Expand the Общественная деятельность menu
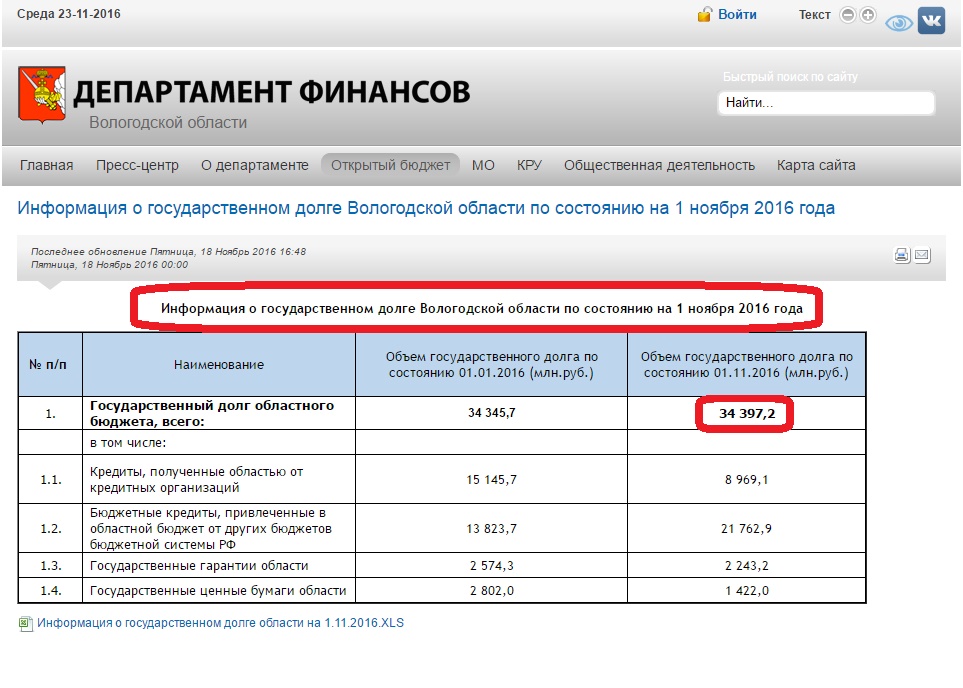This screenshot has height=688, width=963. coord(659,166)
